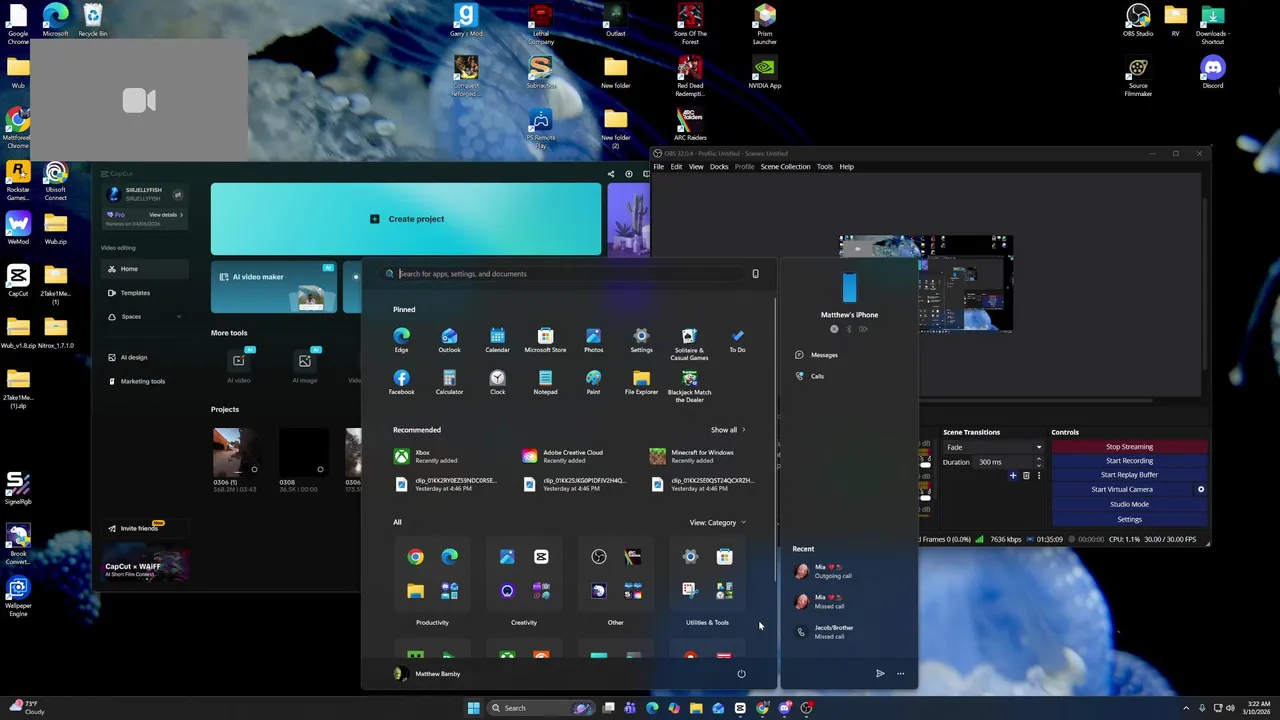Click Start Replay Buffer in OBS
Viewport: 1280px width, 720px height.
pyautogui.click(x=1129, y=475)
